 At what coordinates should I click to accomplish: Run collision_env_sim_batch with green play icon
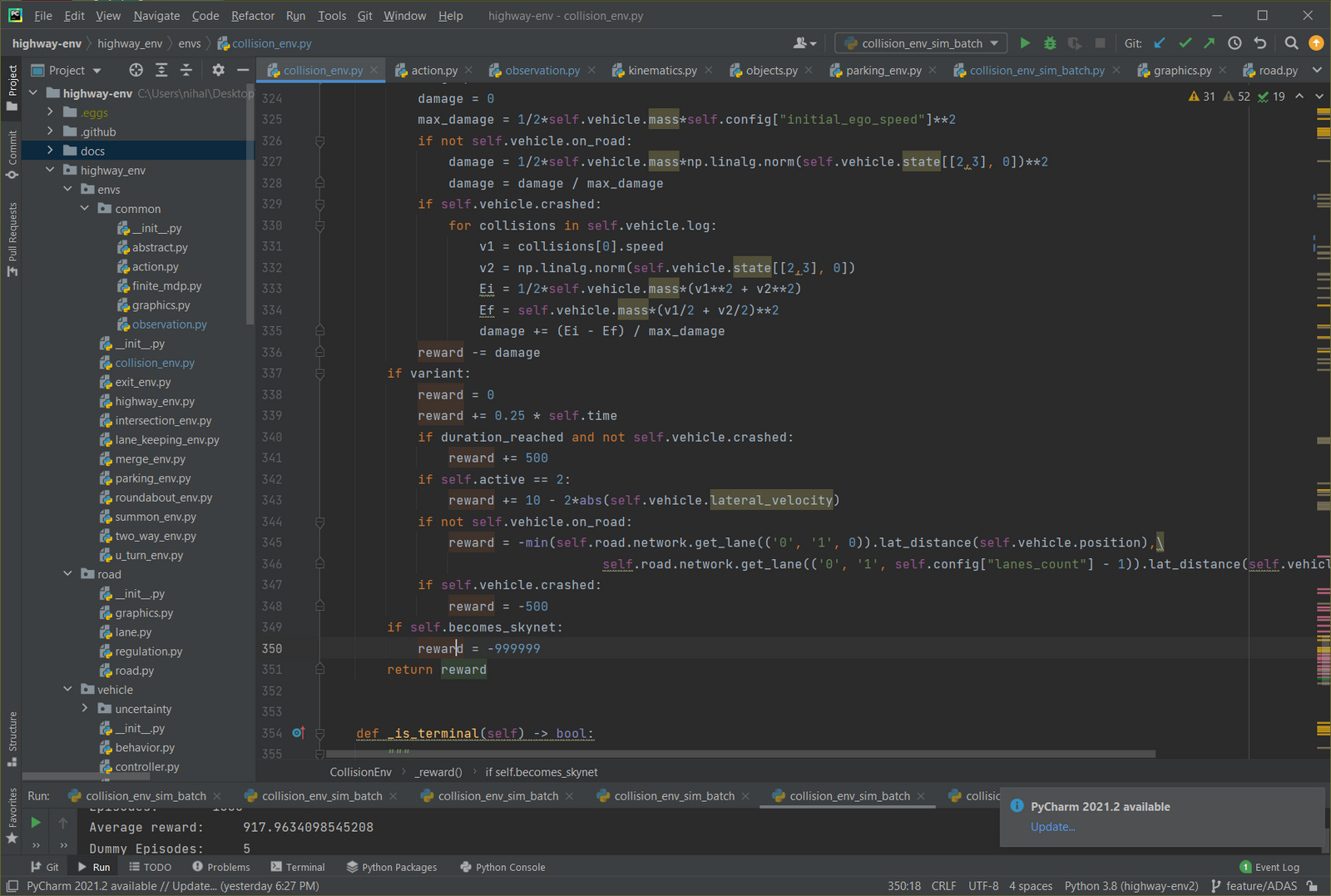coord(1025,43)
